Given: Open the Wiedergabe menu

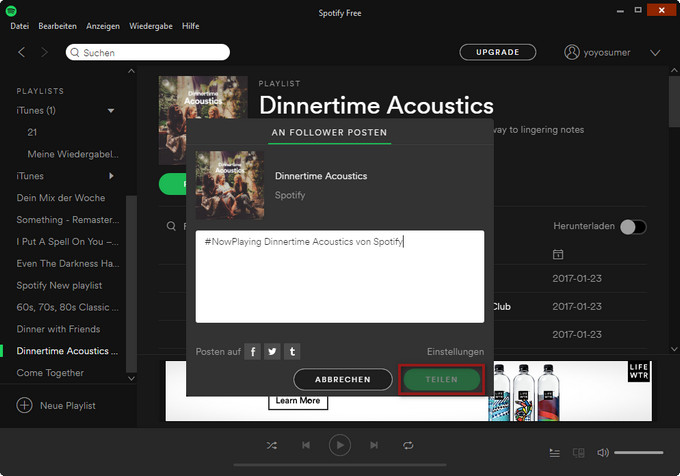Looking at the screenshot, I should (x=151, y=26).
